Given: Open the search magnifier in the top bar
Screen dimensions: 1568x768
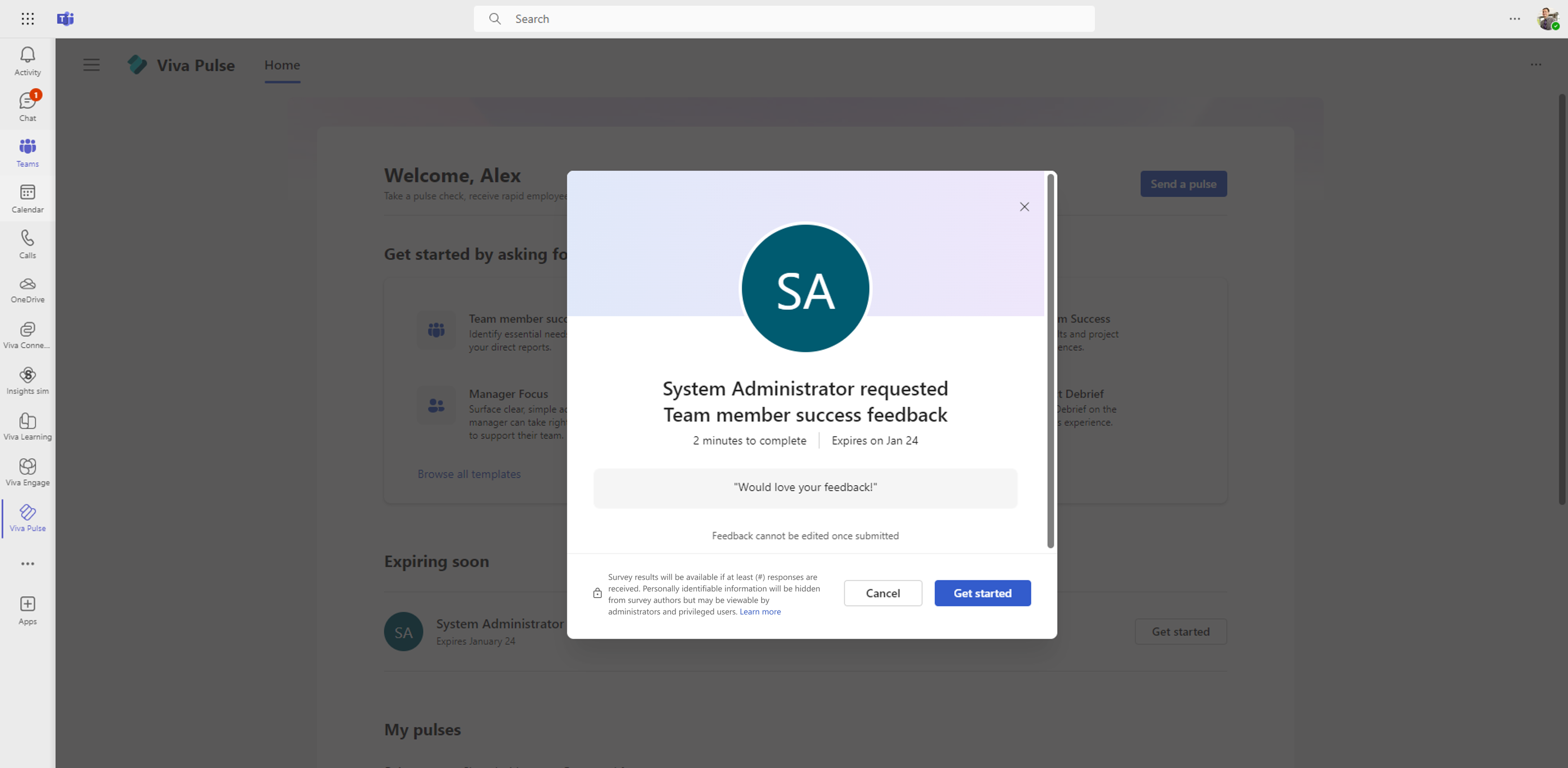Looking at the screenshot, I should [495, 19].
